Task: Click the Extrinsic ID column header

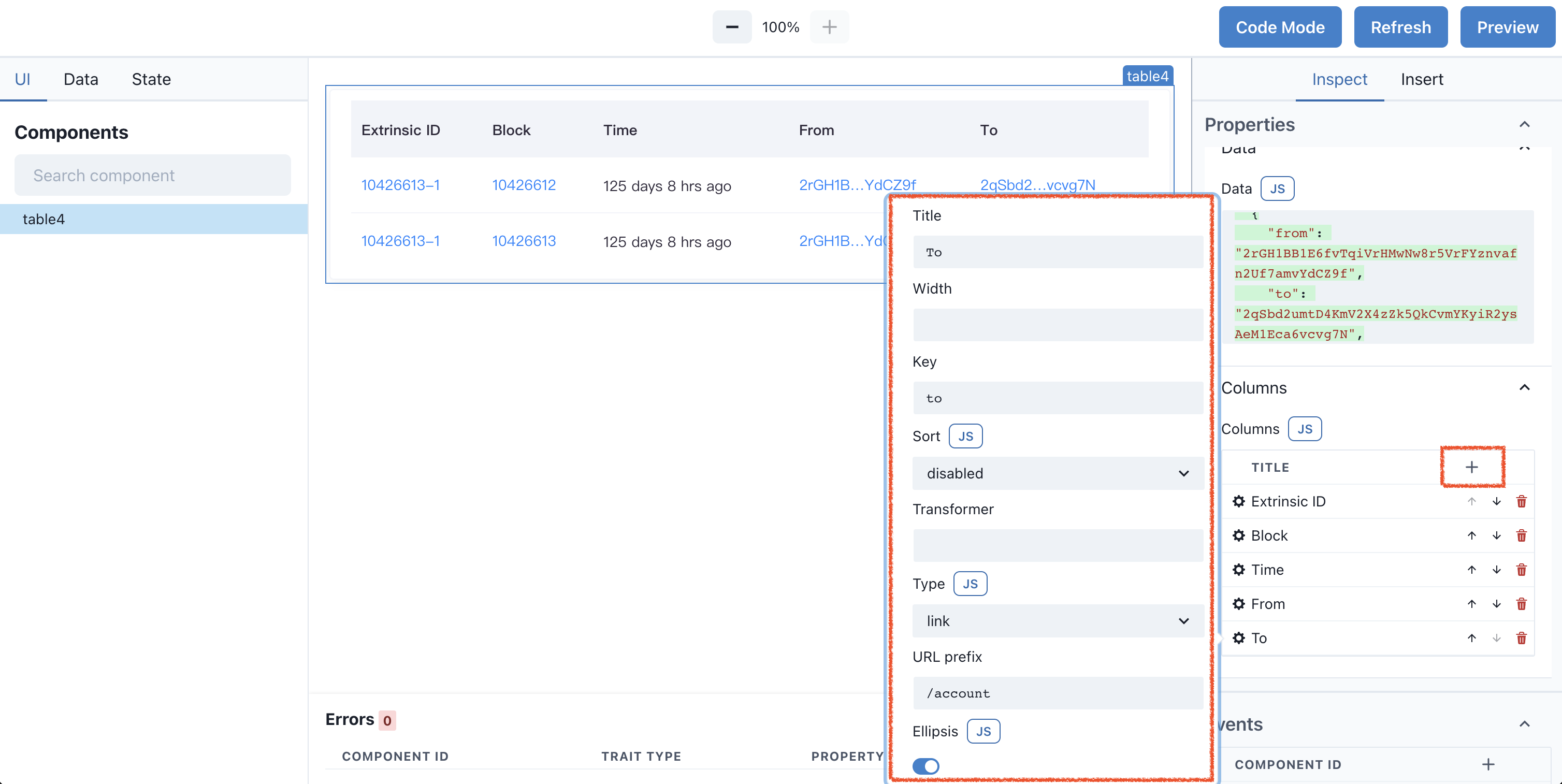Action: coord(400,130)
